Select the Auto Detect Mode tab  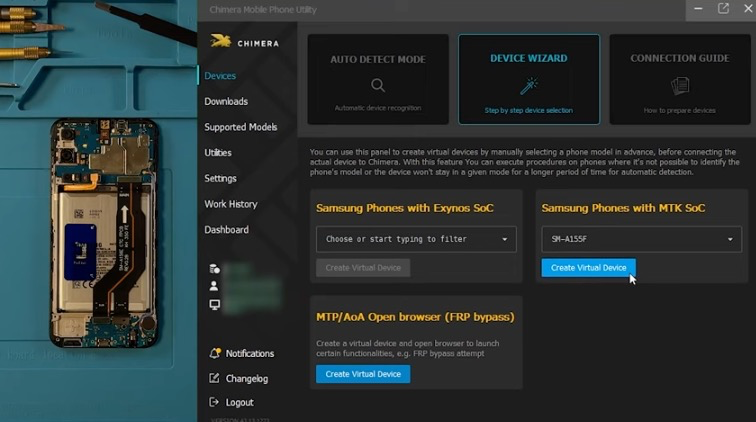(x=378, y=80)
